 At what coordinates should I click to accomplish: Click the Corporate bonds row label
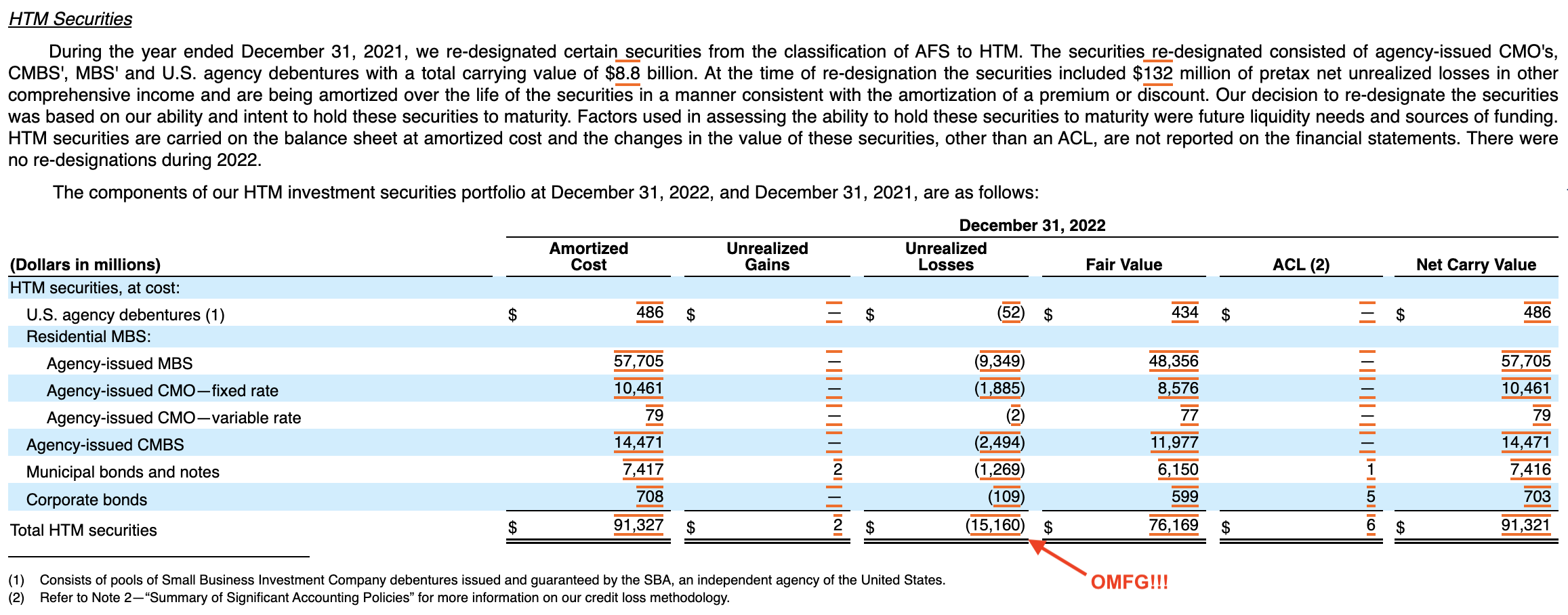tap(87, 500)
